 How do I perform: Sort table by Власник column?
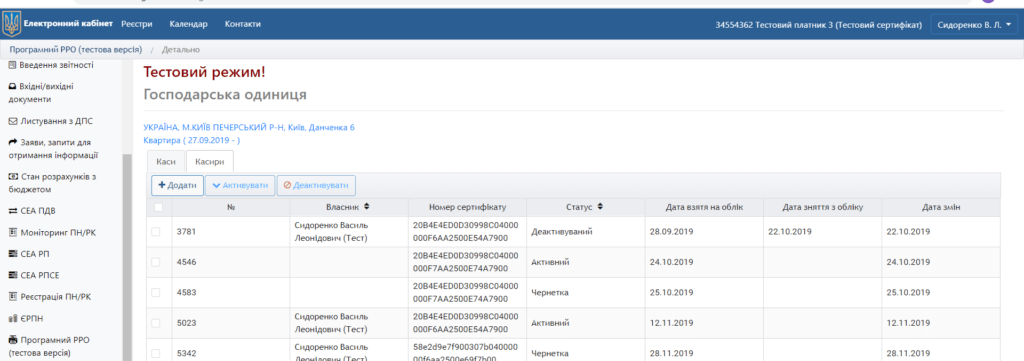[x=348, y=207]
